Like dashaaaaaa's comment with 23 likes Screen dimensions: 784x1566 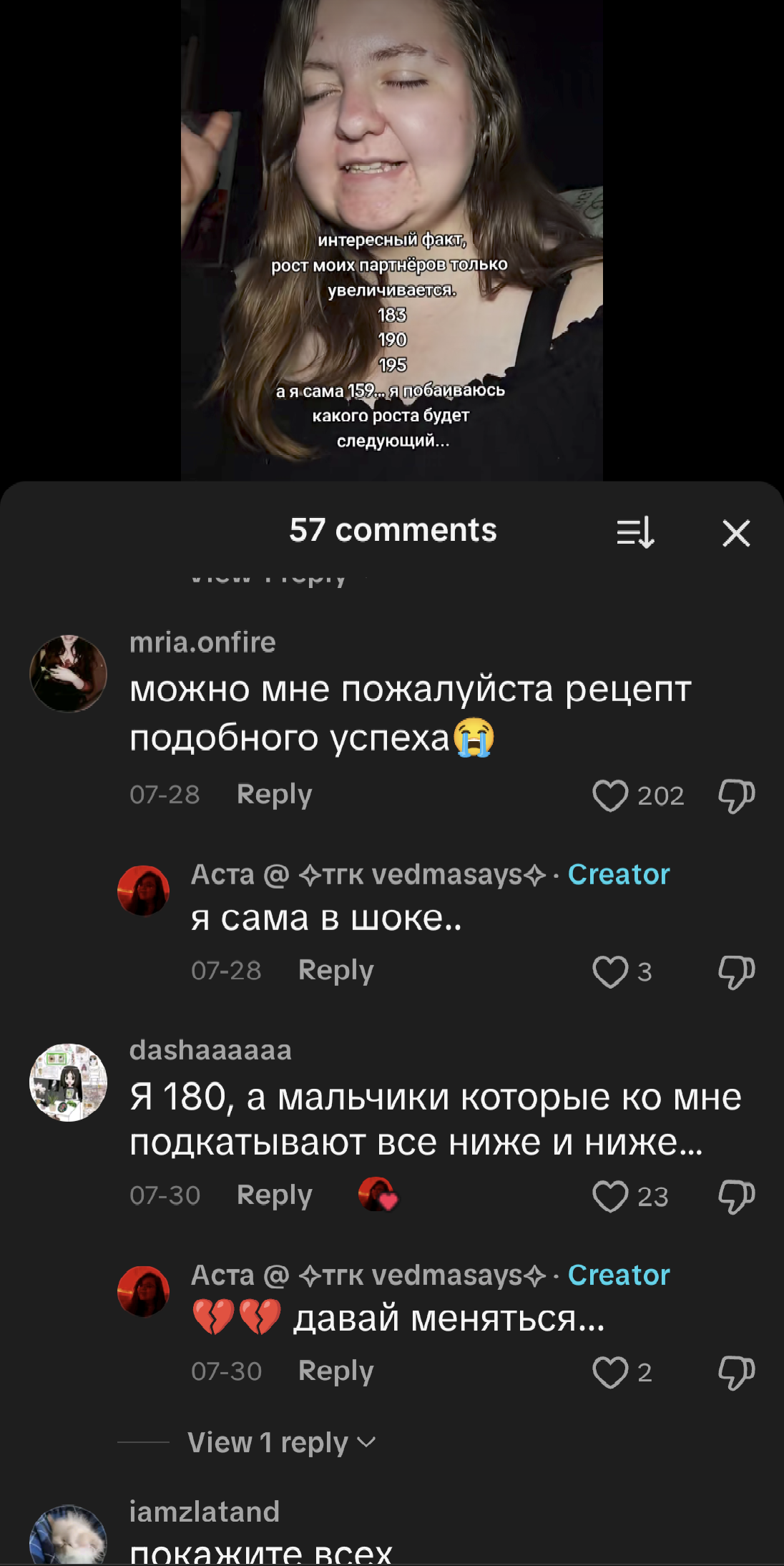(x=610, y=1196)
